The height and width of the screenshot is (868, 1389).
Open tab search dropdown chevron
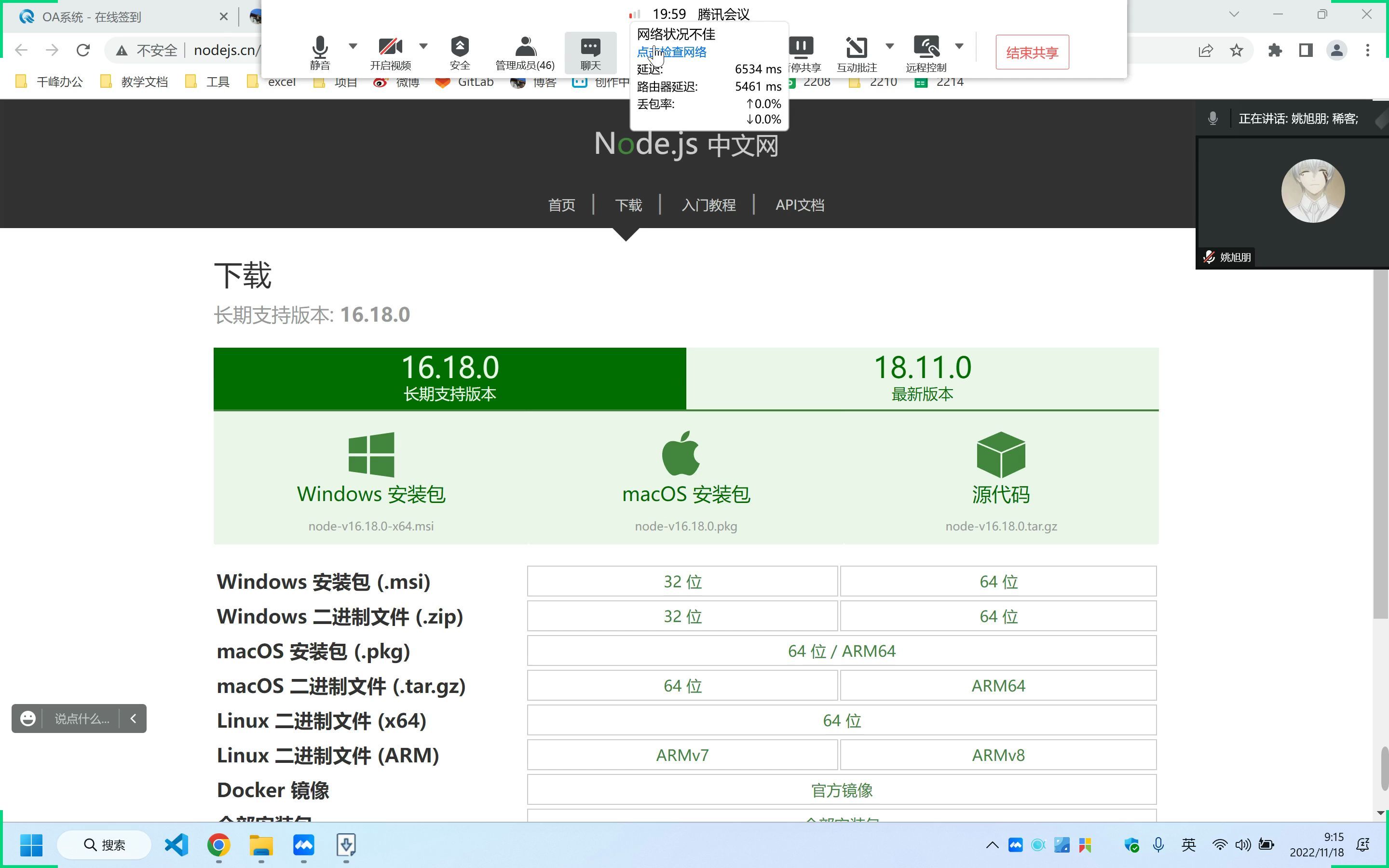click(1234, 14)
